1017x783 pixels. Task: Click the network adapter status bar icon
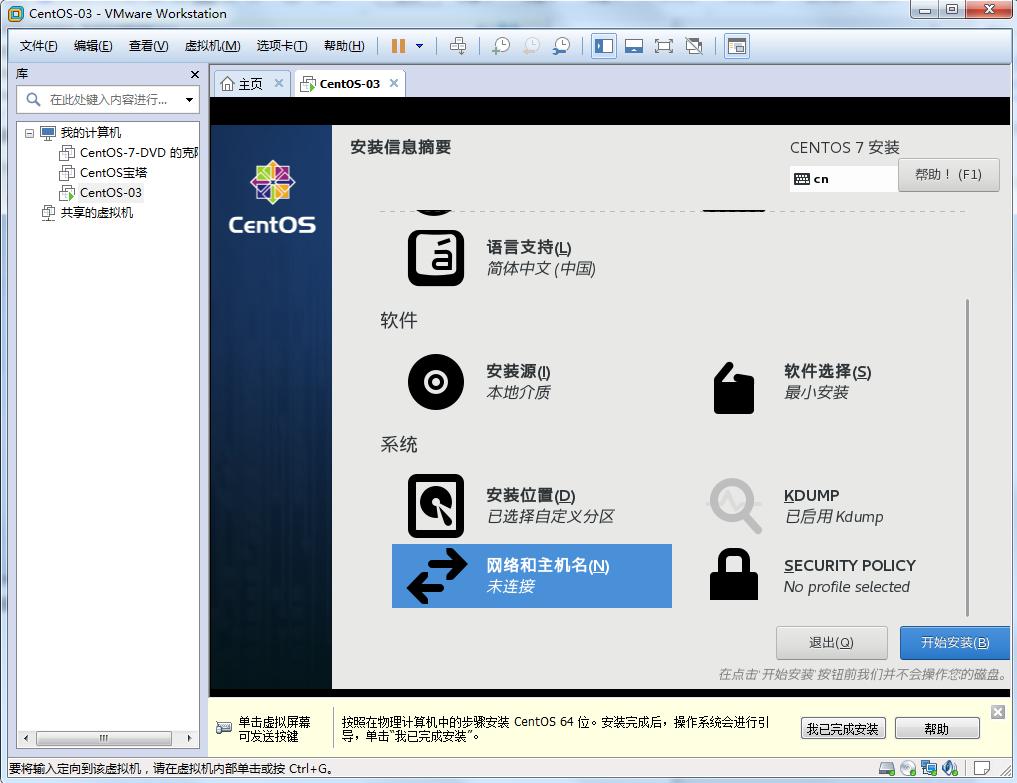[929, 769]
